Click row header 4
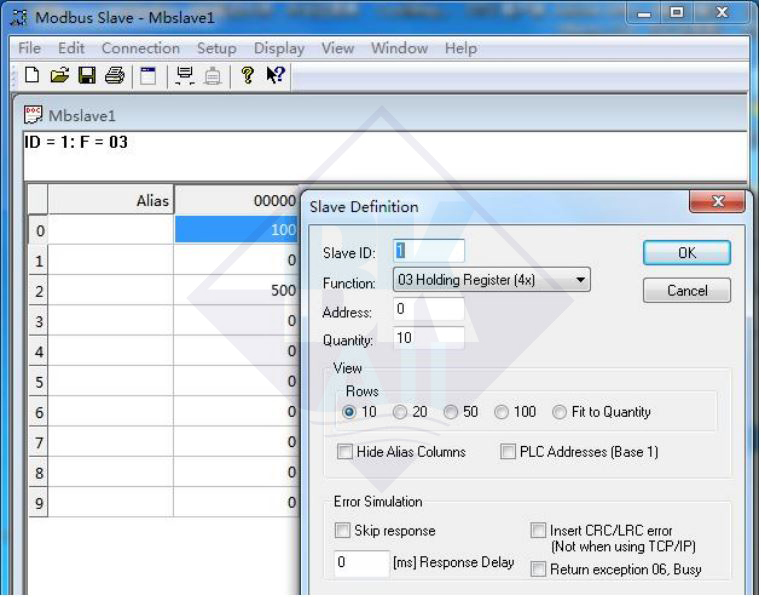Screen dimensions: 761x597 [39, 351]
